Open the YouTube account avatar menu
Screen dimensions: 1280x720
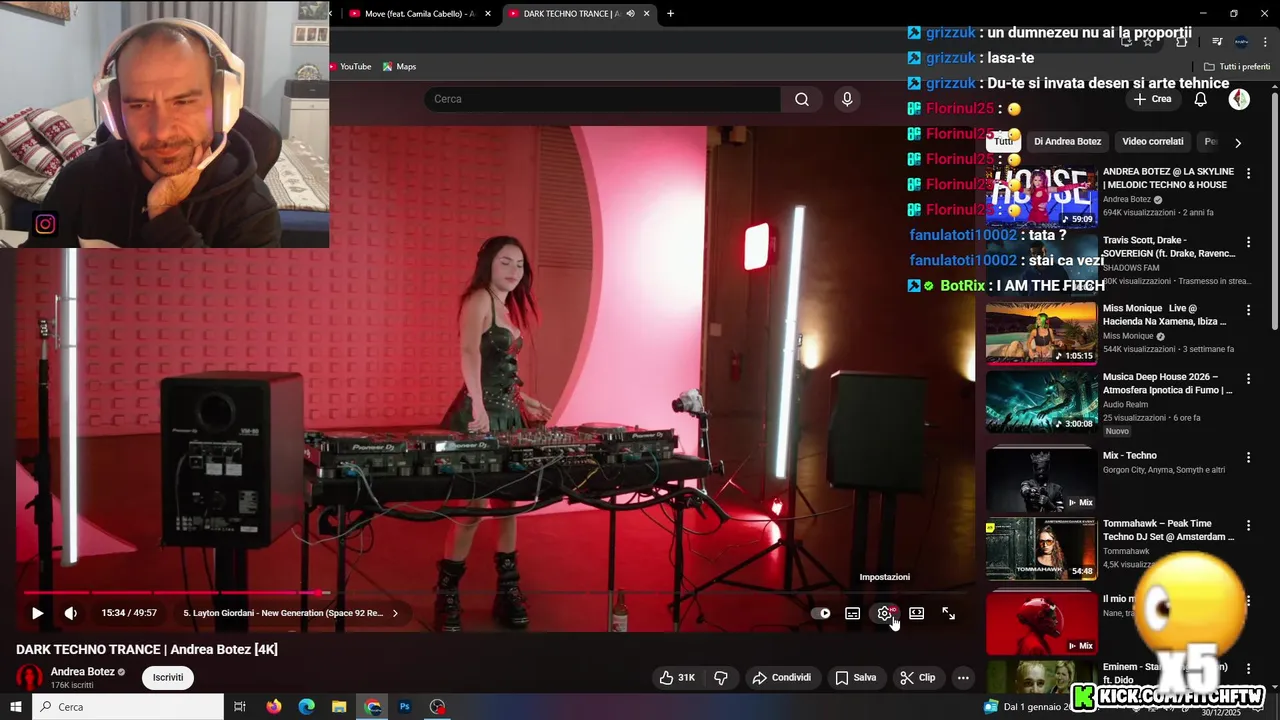point(1239,99)
